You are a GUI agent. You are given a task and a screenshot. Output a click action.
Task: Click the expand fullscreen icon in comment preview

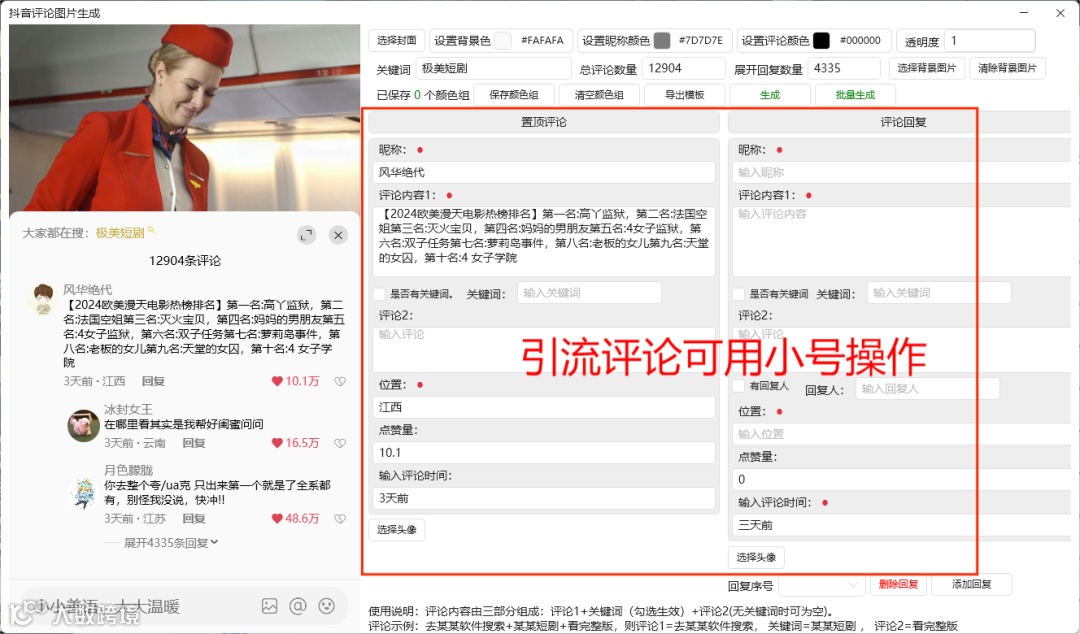coord(307,235)
